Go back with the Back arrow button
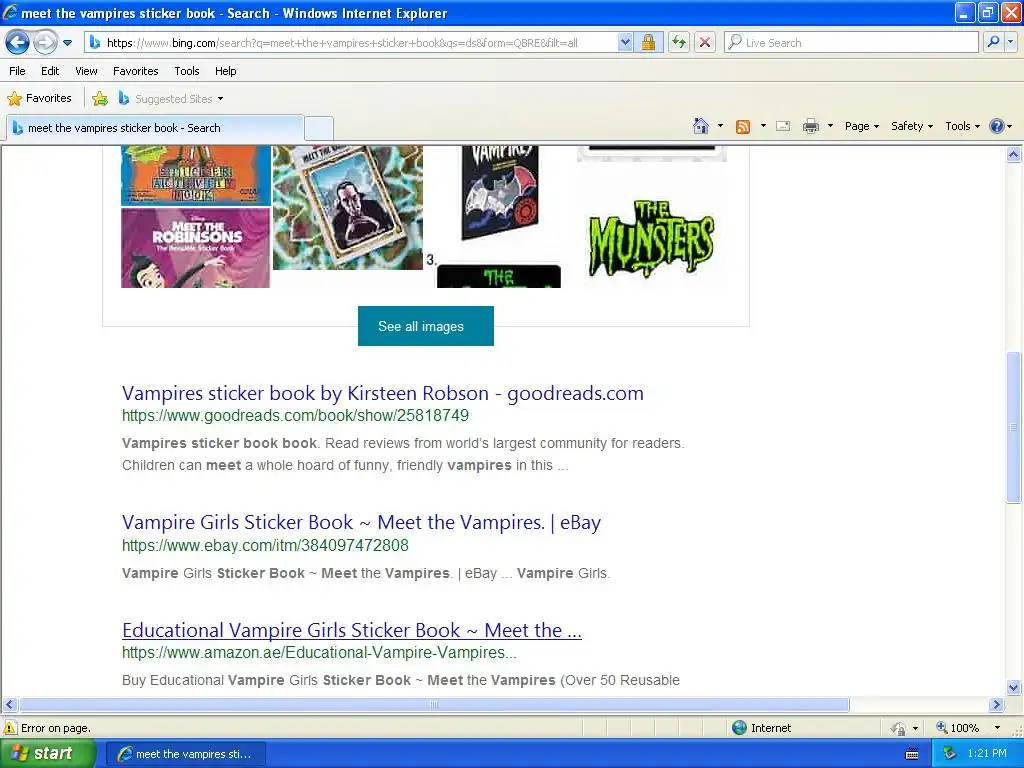 17,43
